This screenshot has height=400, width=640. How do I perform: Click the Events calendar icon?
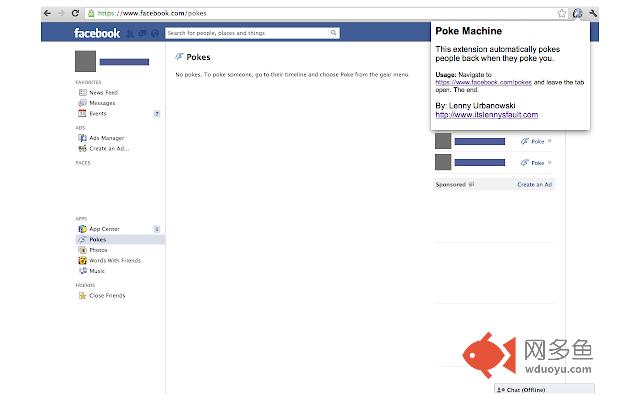pyautogui.click(x=82, y=113)
